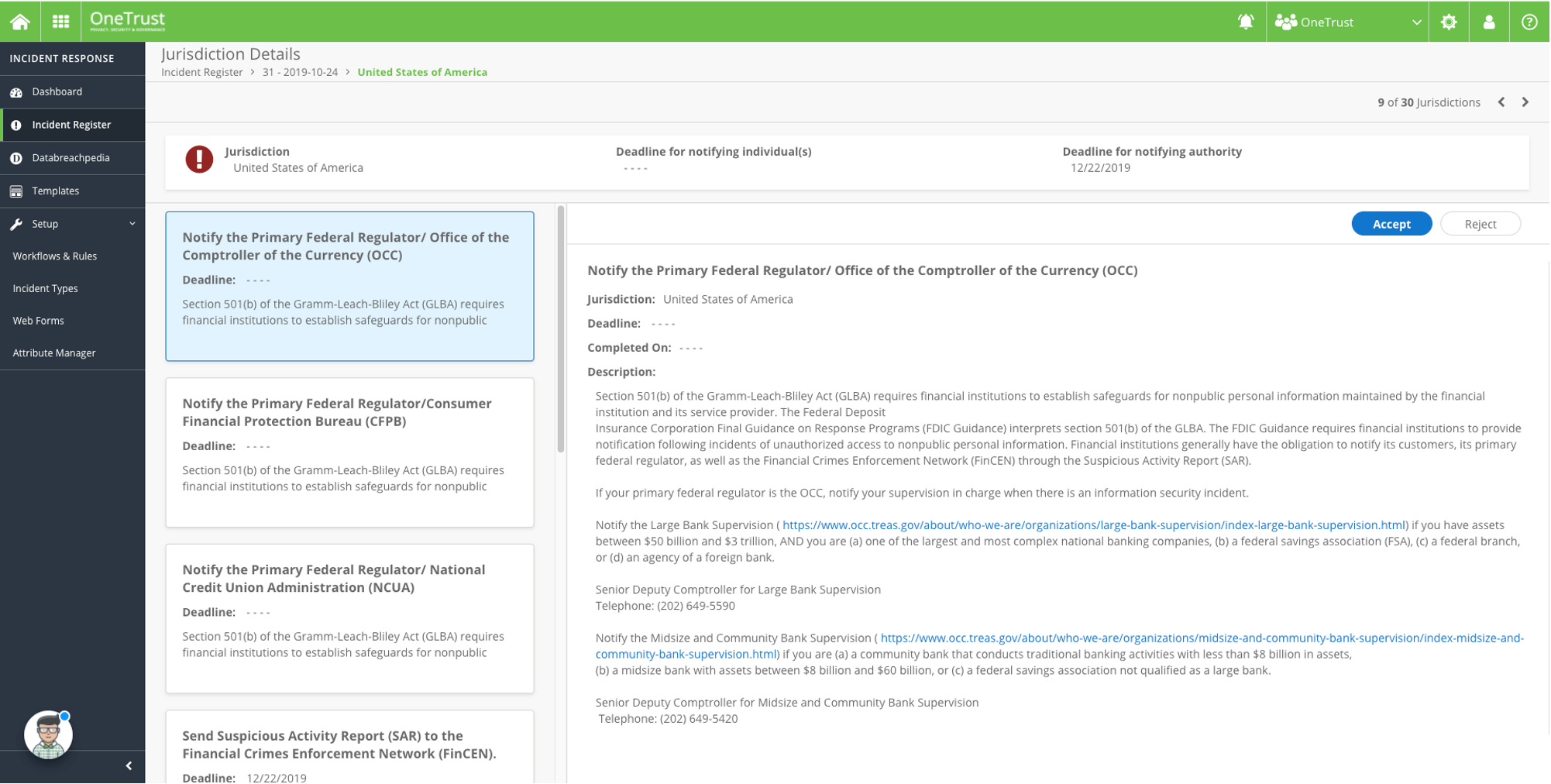Open the Large Bank Supervision link
This screenshot has height=784, width=1551.
[x=1094, y=525]
